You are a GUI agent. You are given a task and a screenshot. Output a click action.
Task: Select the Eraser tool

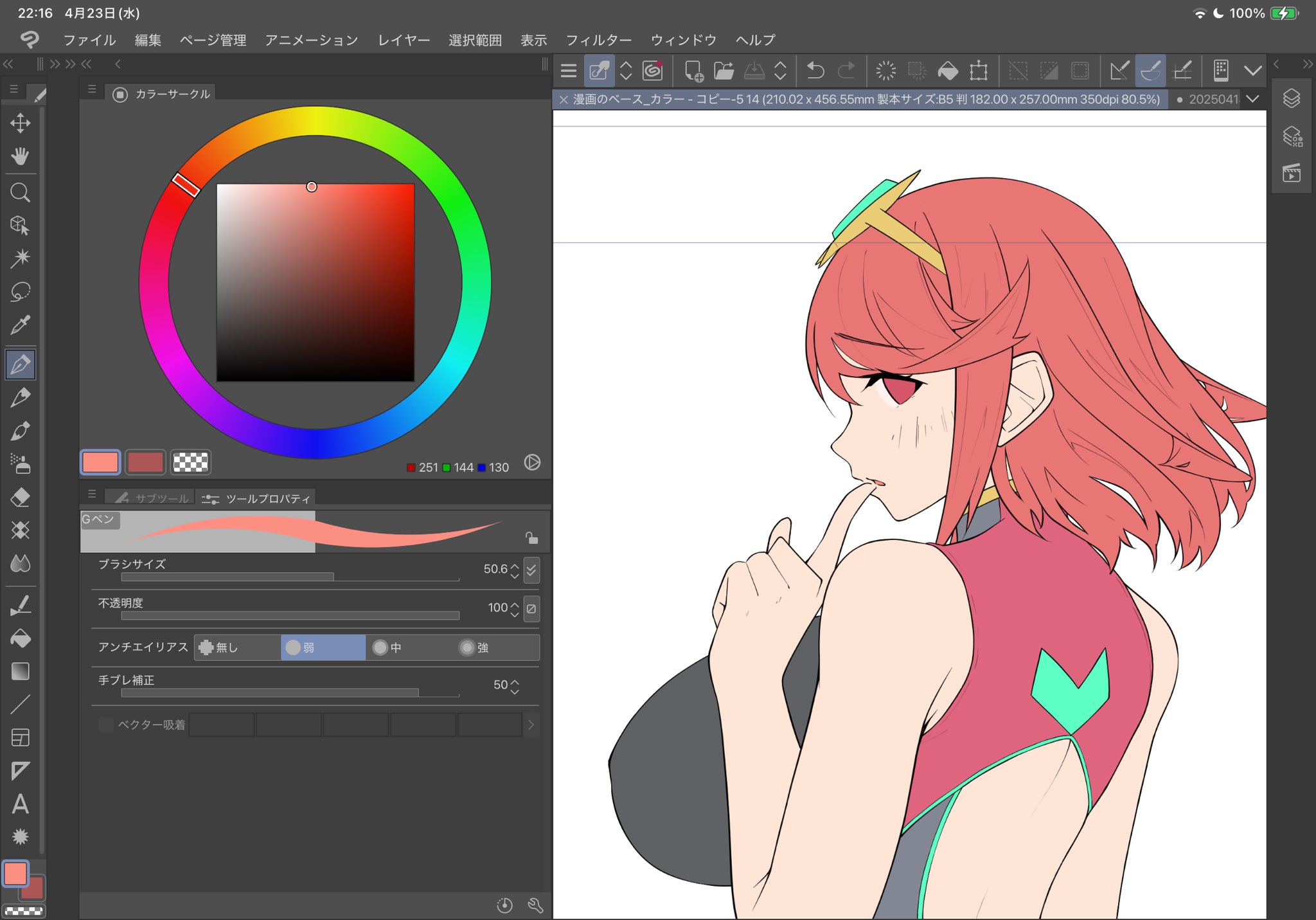(x=20, y=497)
